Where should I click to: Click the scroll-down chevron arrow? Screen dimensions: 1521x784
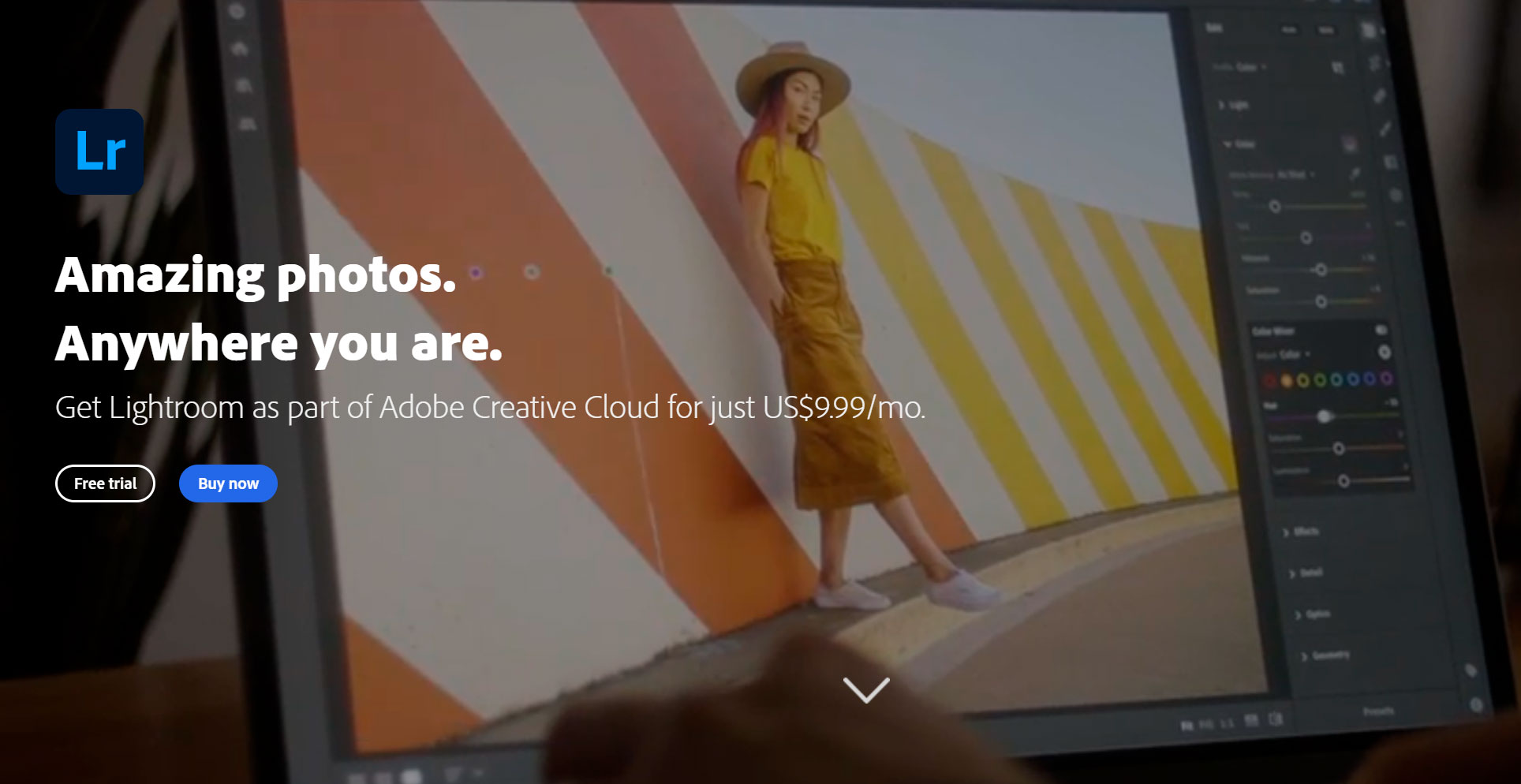coord(866,689)
